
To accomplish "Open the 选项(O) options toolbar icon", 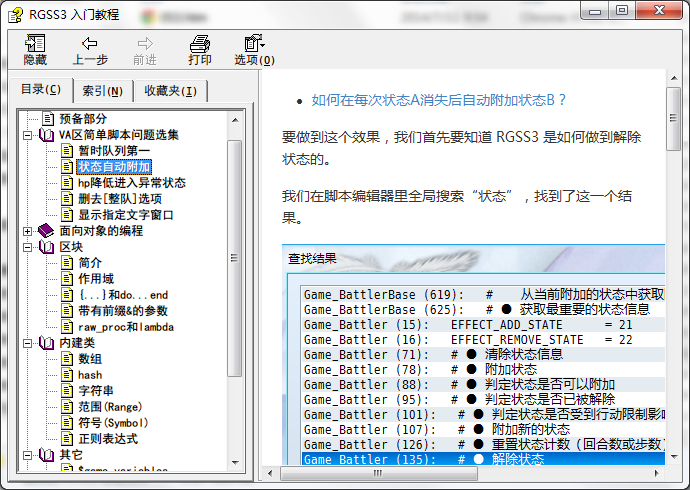I will (x=254, y=44).
